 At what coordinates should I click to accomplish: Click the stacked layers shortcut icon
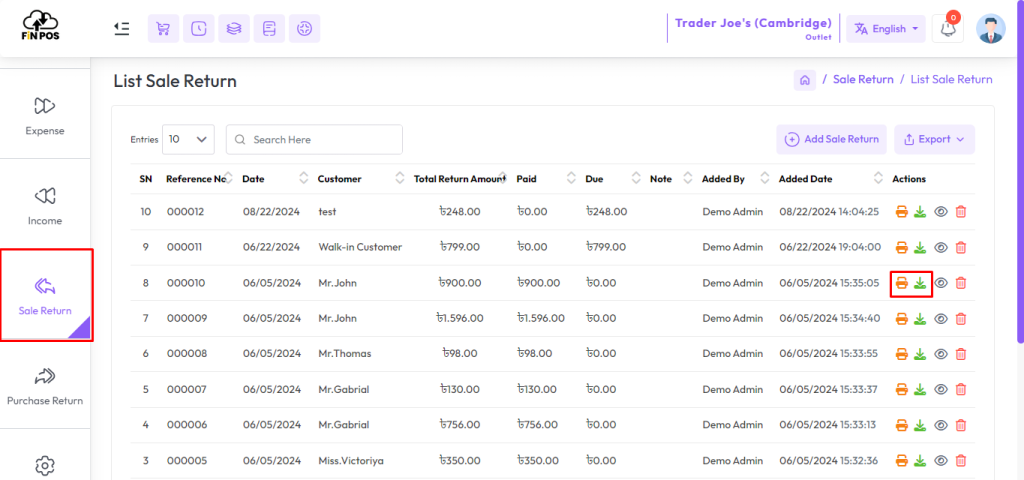(234, 29)
